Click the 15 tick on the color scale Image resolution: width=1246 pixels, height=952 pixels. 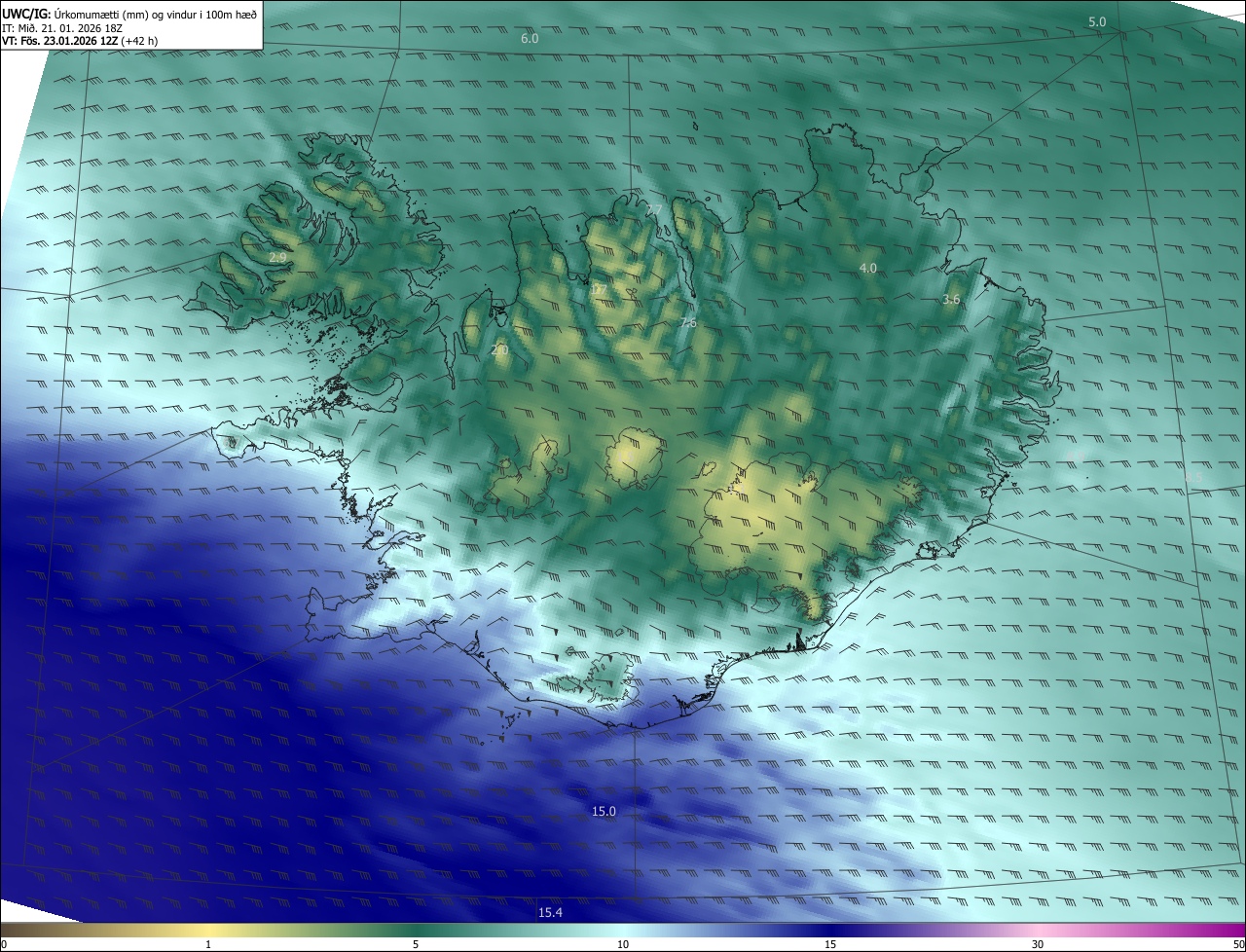pyautogui.click(x=830, y=944)
